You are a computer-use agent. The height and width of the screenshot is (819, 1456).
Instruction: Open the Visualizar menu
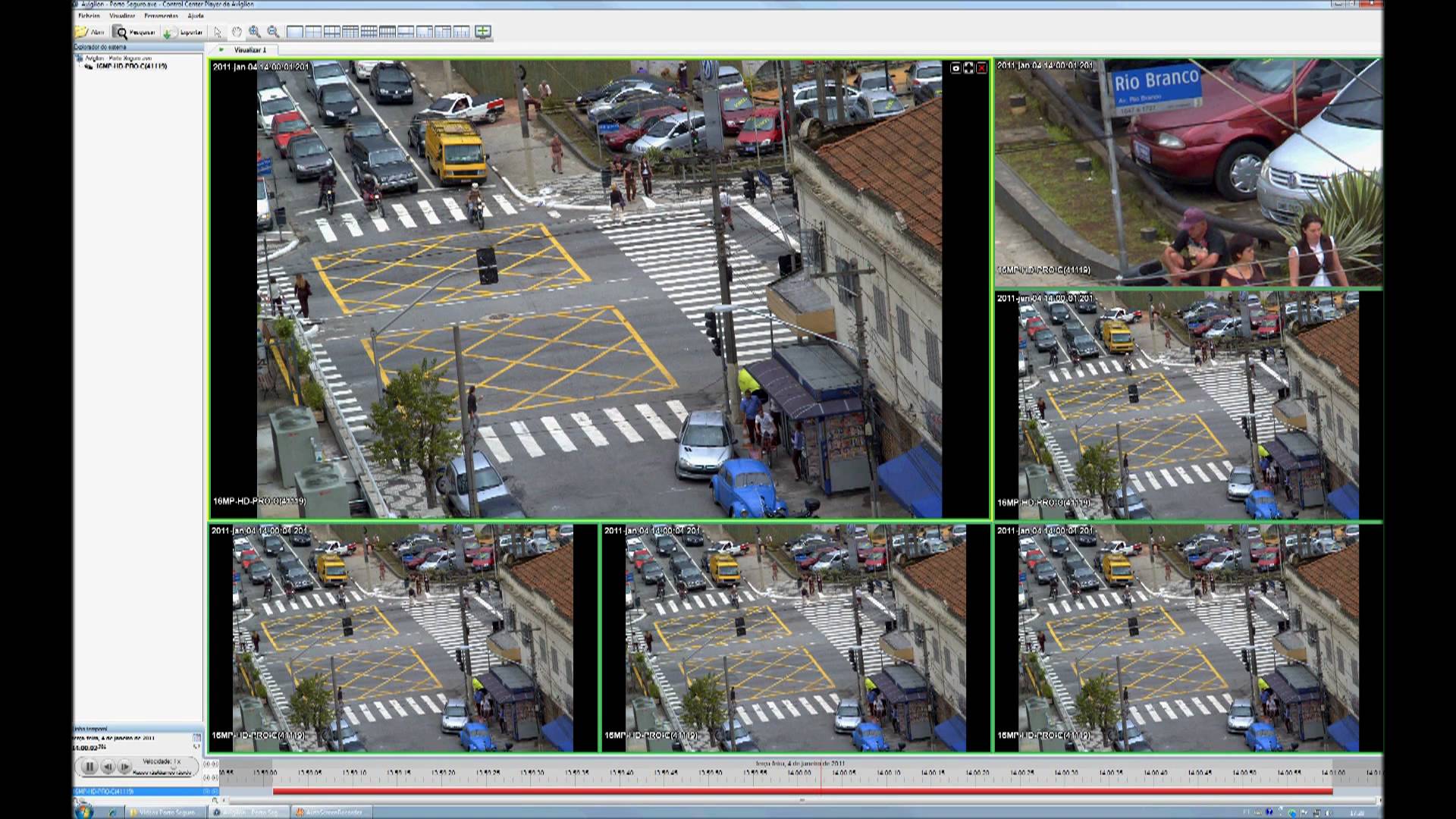pos(122,16)
